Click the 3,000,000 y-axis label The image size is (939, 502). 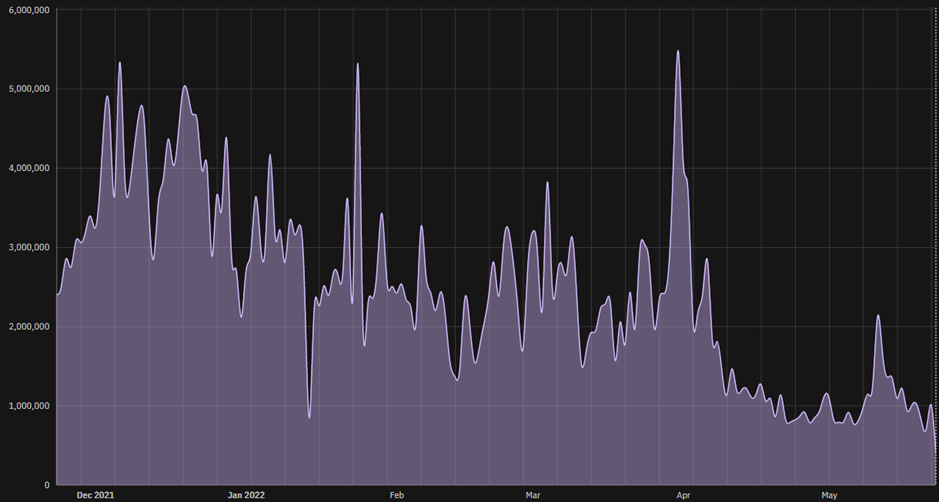pyautogui.click(x=29, y=247)
